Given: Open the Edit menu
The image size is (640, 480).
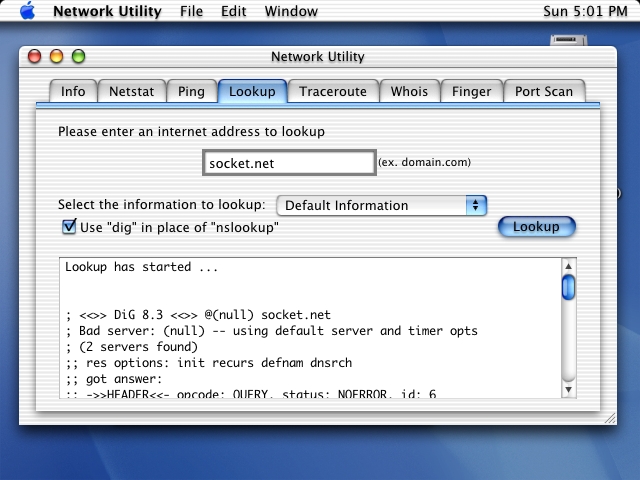Looking at the screenshot, I should click(233, 11).
